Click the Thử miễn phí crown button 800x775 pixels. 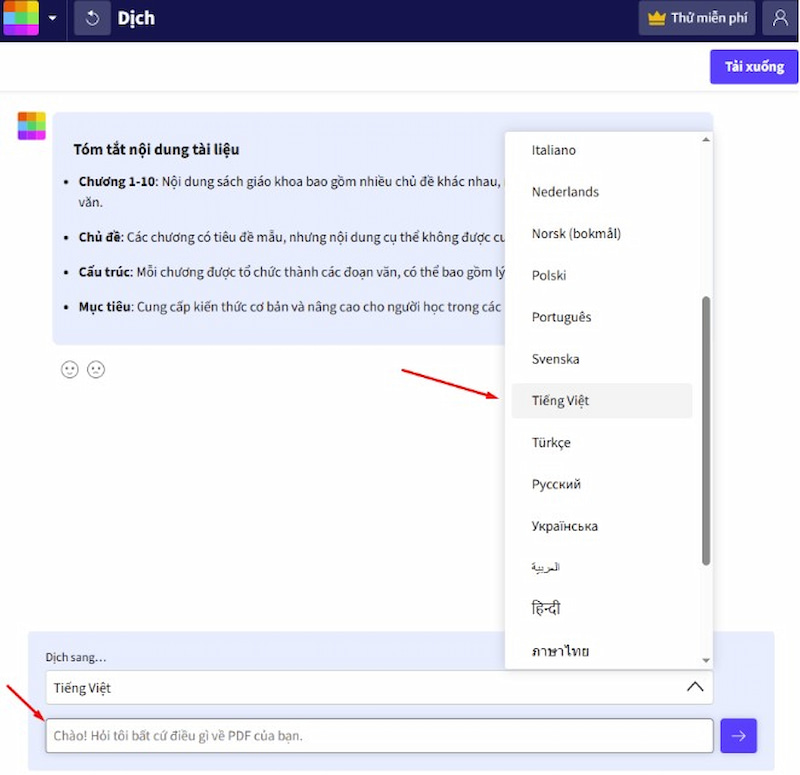click(x=697, y=18)
